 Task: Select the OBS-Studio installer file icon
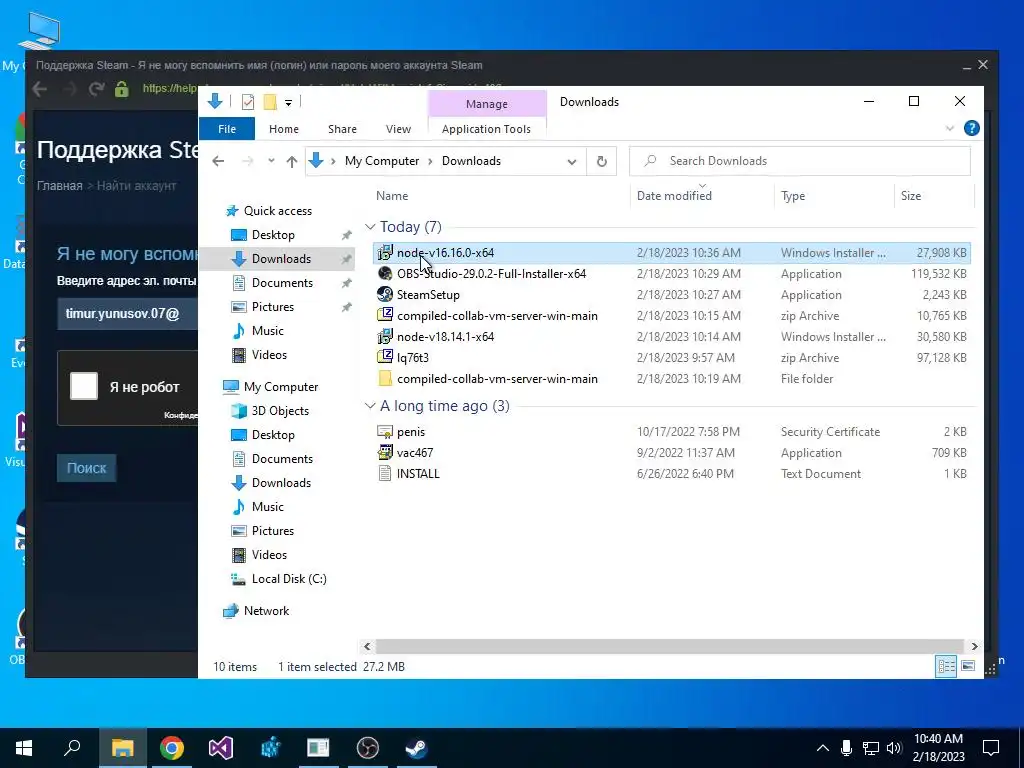(385, 274)
